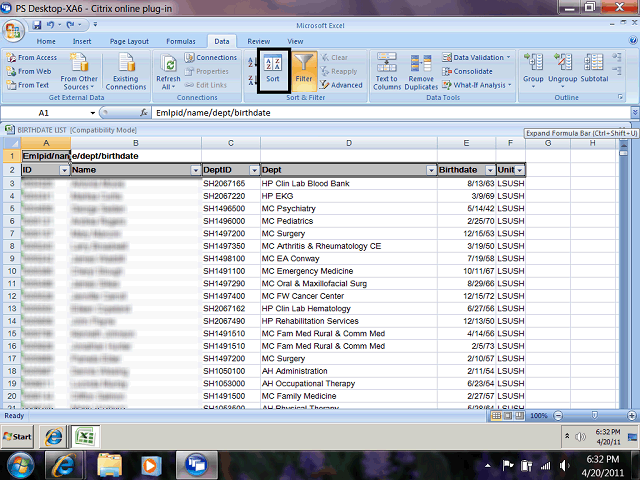The width and height of the screenshot is (640, 480).
Task: Open What-If Analysis dropdown
Action: click(x=477, y=85)
